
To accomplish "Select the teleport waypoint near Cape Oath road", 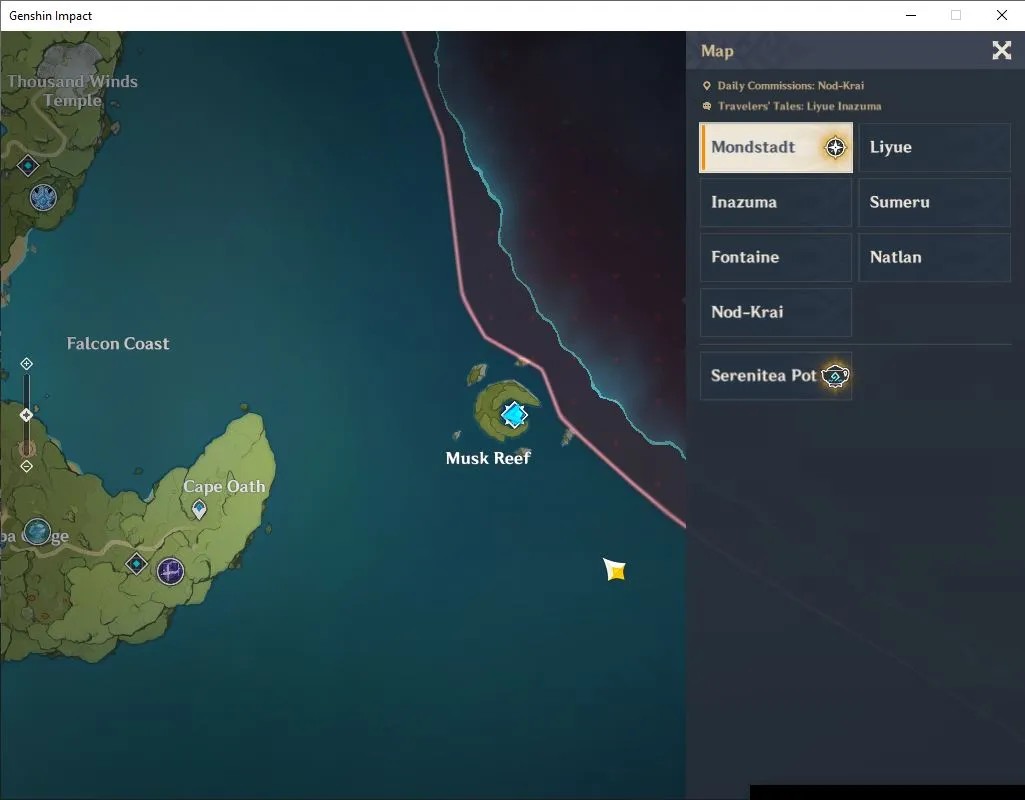I will coord(136,563).
